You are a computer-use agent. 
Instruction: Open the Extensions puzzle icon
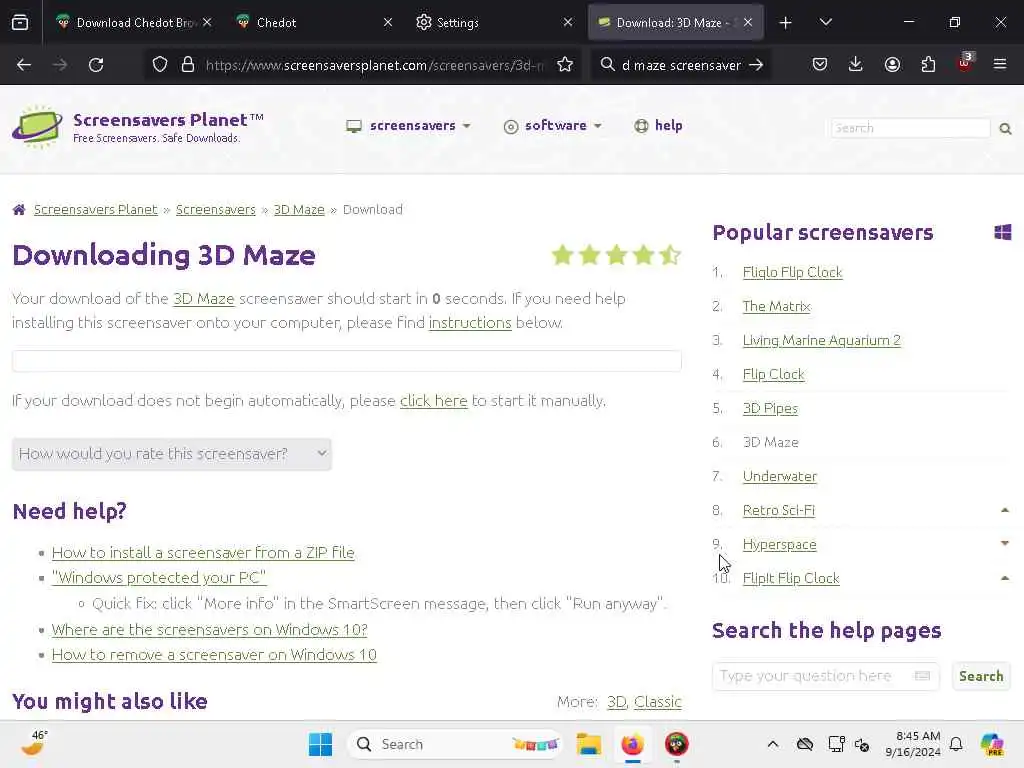(928, 65)
